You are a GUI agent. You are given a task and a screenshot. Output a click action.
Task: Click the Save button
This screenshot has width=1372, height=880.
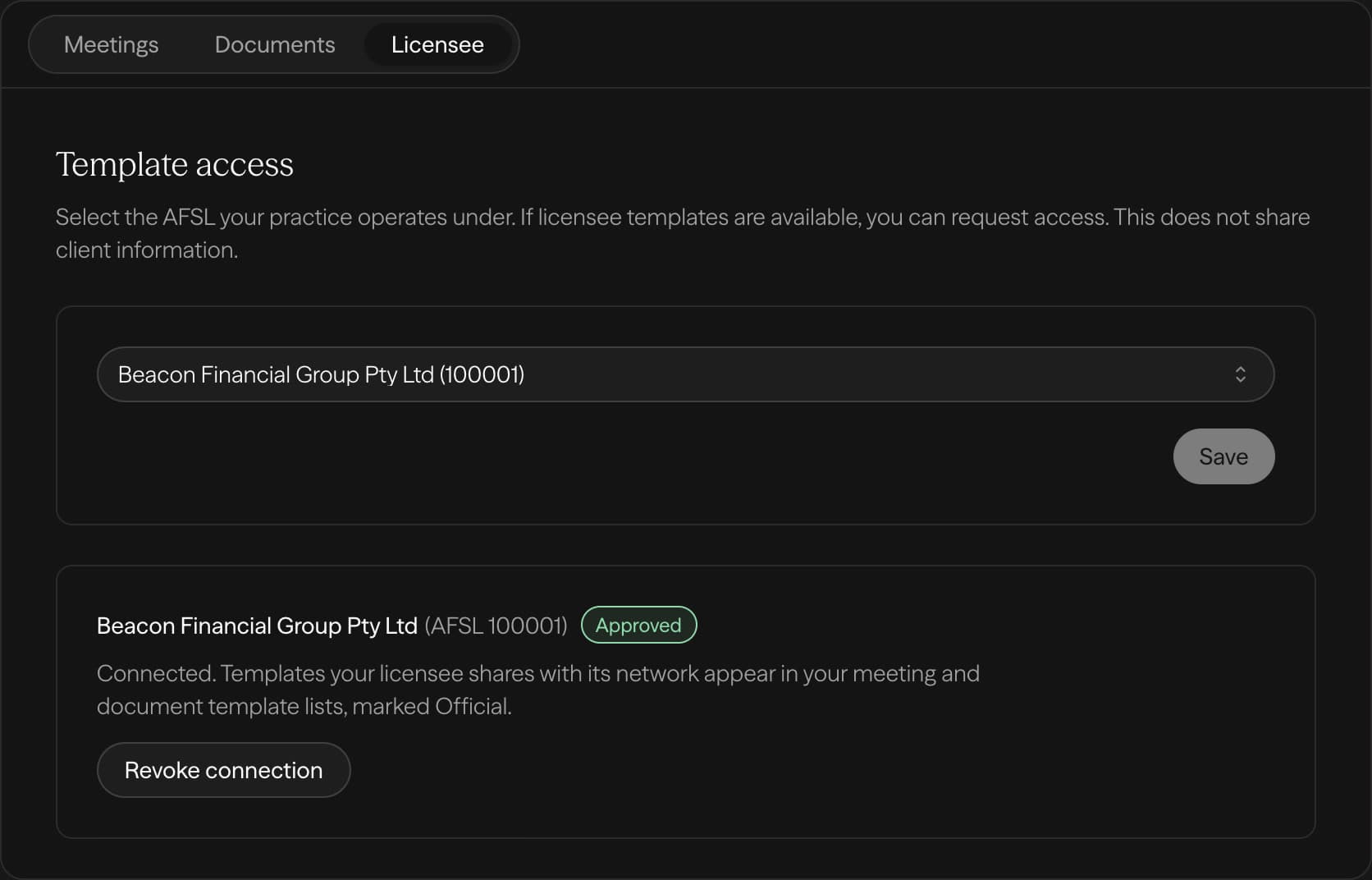click(x=1223, y=456)
